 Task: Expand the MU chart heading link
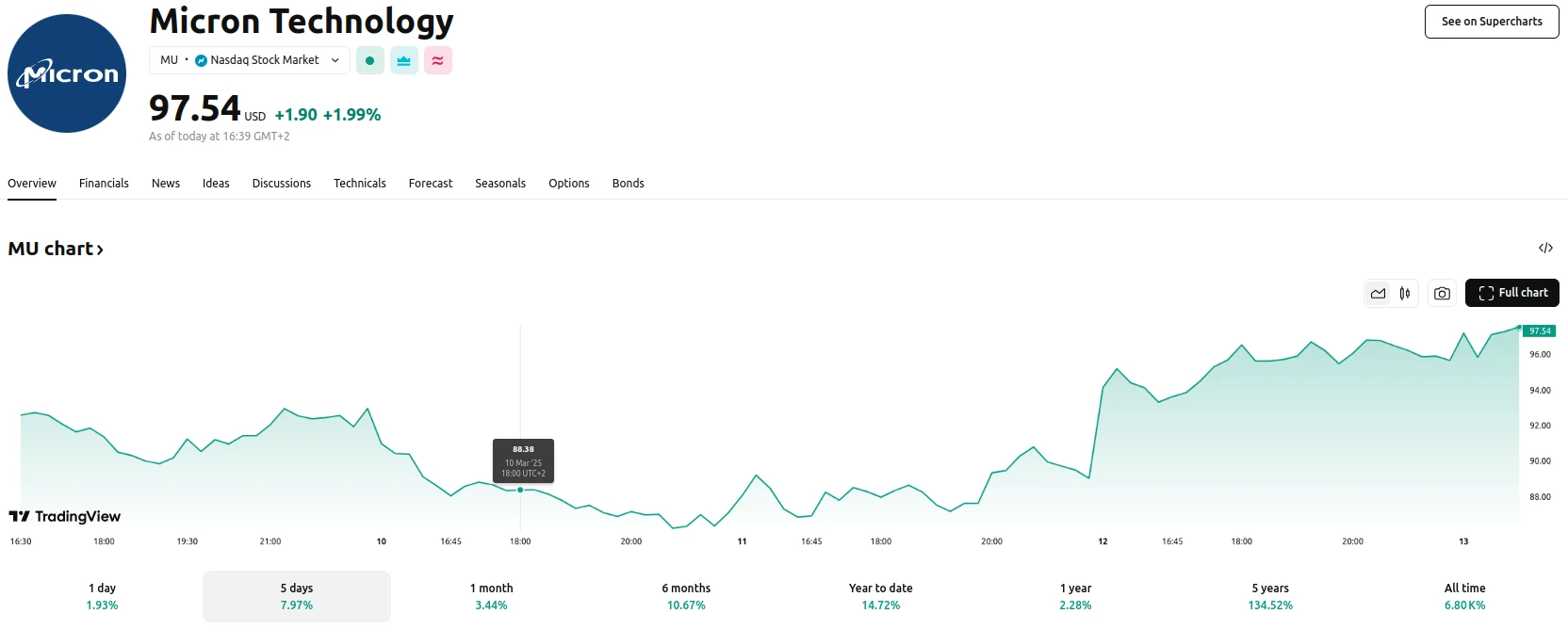[x=56, y=249]
